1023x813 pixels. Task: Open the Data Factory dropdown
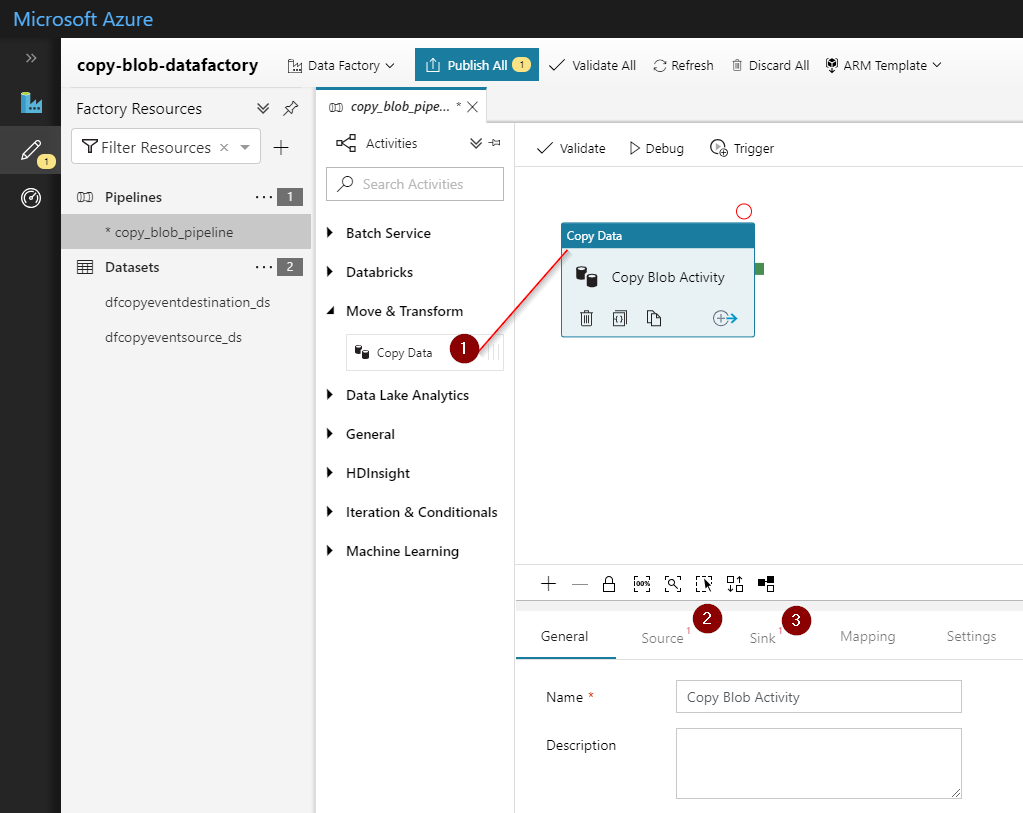pos(341,65)
